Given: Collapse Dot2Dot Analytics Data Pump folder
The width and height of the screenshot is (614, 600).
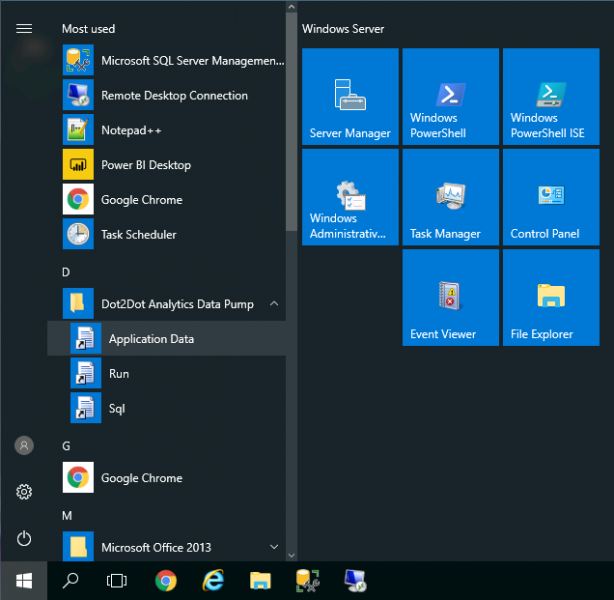Looking at the screenshot, I should click(x=170, y=304).
